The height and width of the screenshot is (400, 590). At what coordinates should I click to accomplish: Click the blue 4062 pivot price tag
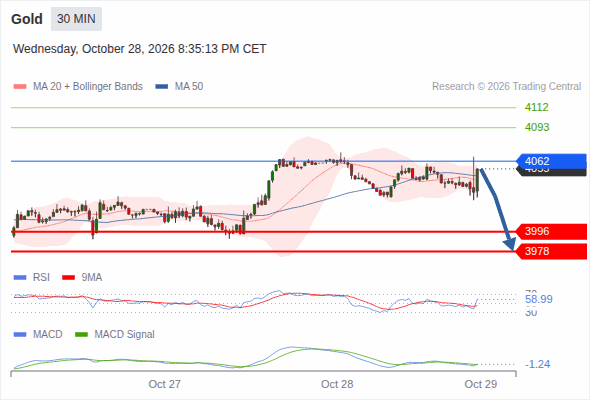(x=551, y=161)
